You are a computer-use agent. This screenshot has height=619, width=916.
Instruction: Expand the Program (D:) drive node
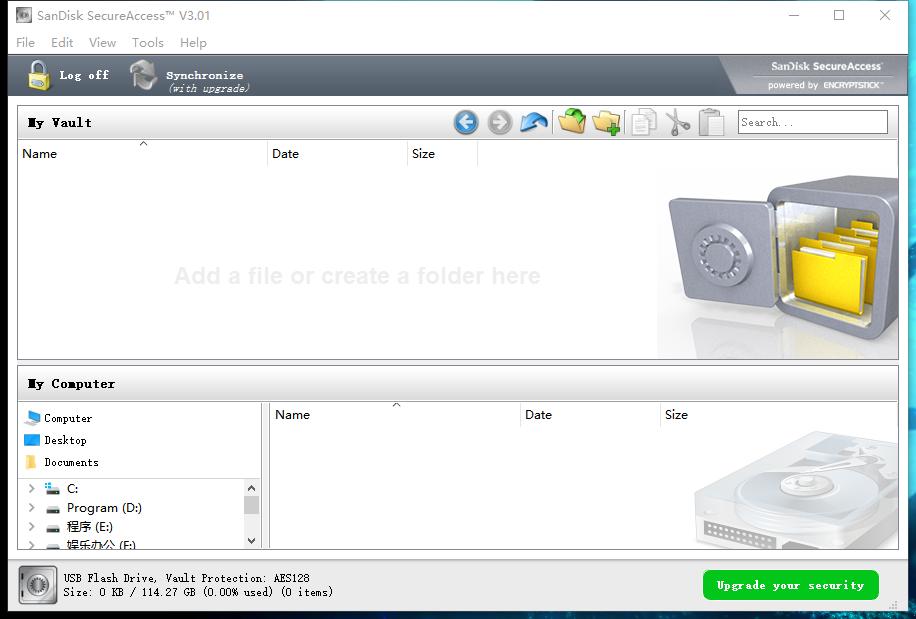coord(31,508)
